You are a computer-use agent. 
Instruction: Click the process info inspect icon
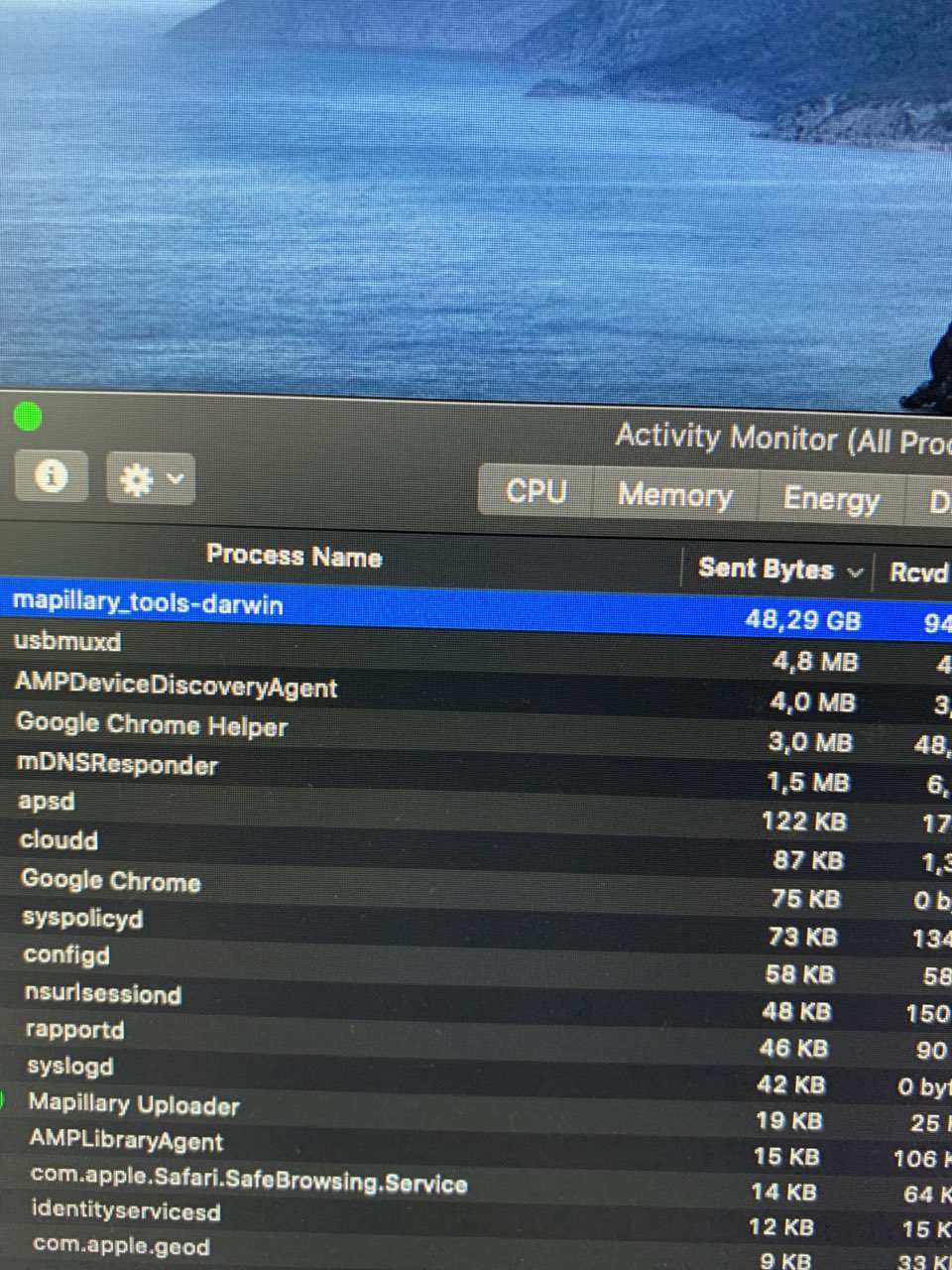[x=52, y=476]
